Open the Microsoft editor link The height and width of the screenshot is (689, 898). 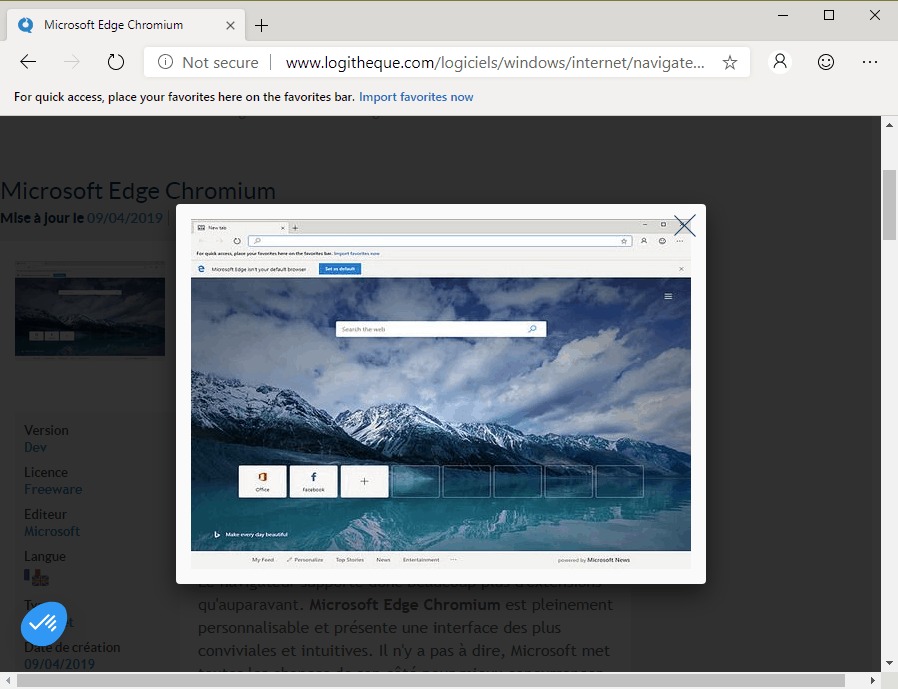click(x=52, y=531)
